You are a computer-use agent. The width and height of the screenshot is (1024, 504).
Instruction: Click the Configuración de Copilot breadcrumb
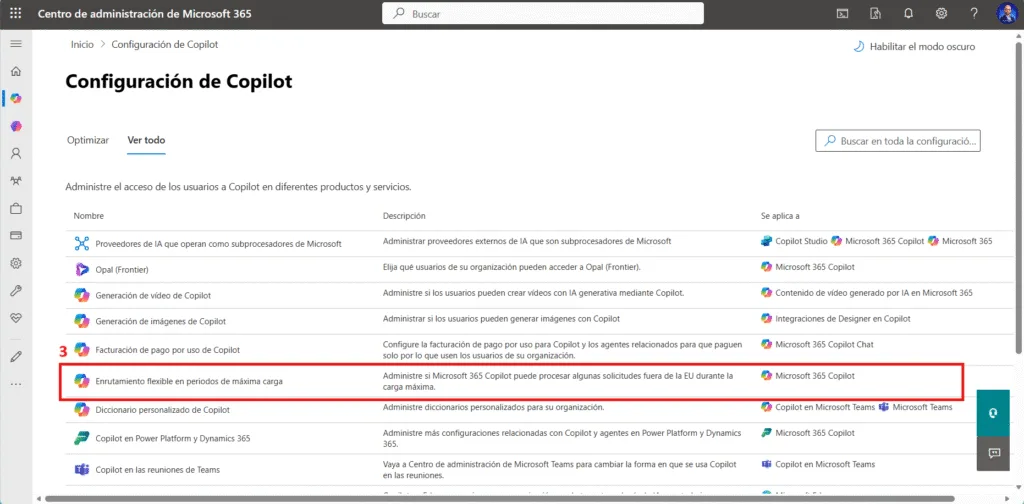point(165,44)
